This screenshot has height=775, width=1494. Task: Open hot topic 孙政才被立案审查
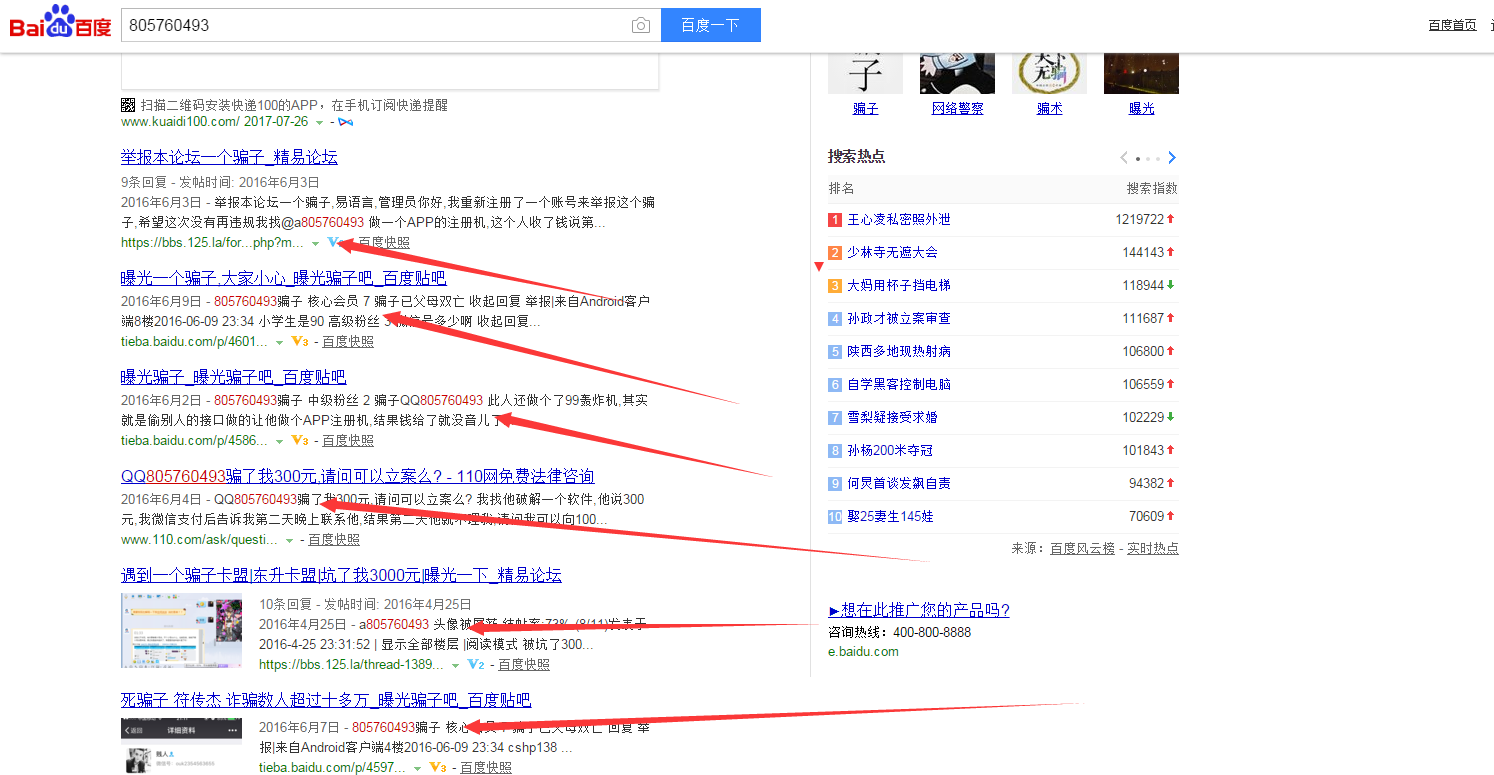point(899,318)
